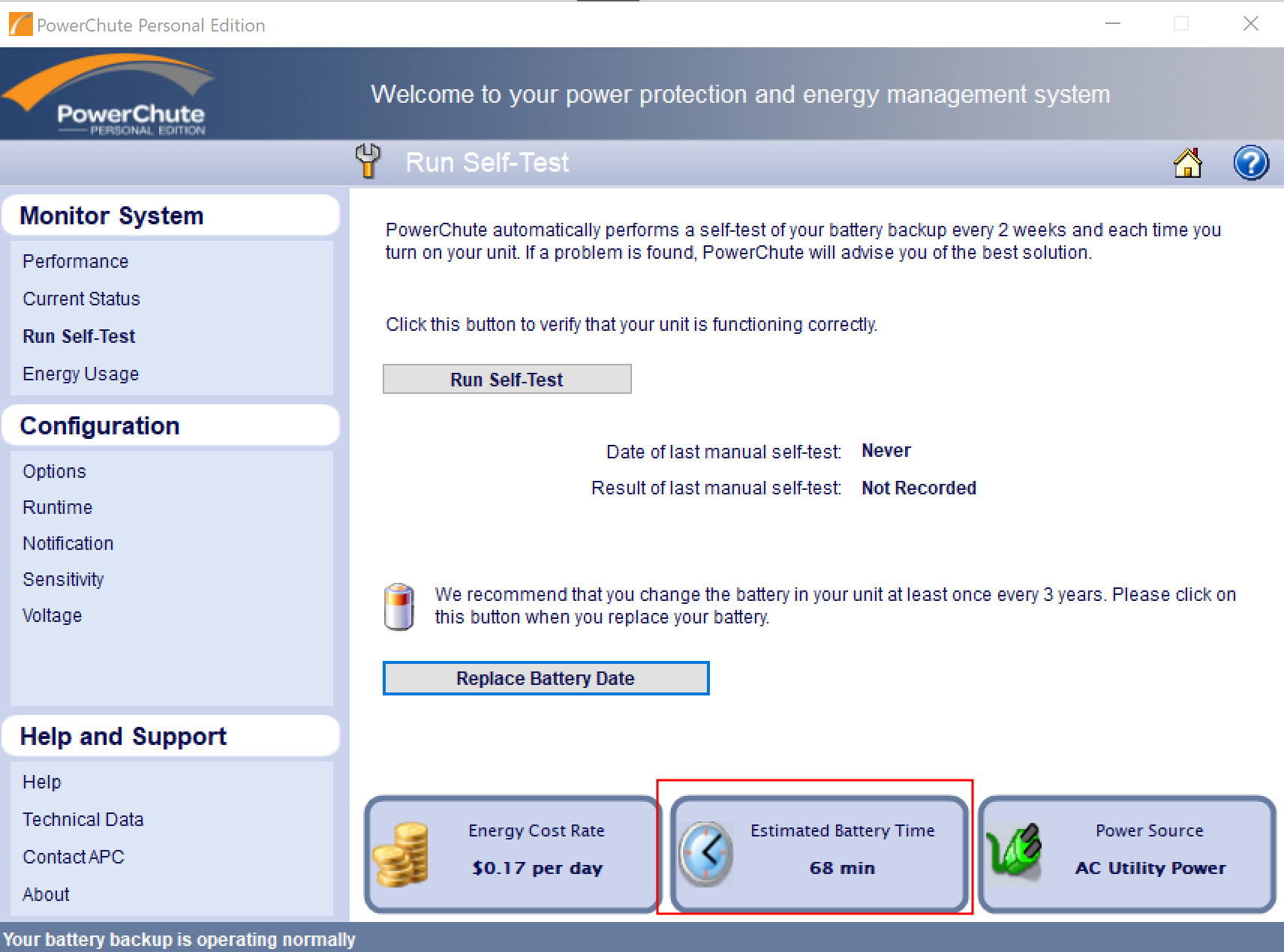Open Energy Usage page
1284x952 pixels.
click(x=81, y=374)
